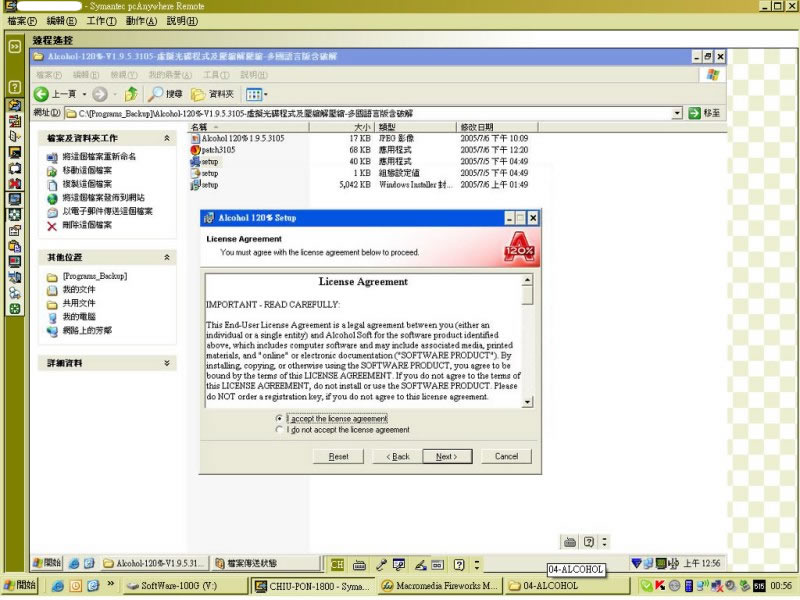Click the green icon at bottom of pcAnywhere sidebar

(x=15, y=309)
